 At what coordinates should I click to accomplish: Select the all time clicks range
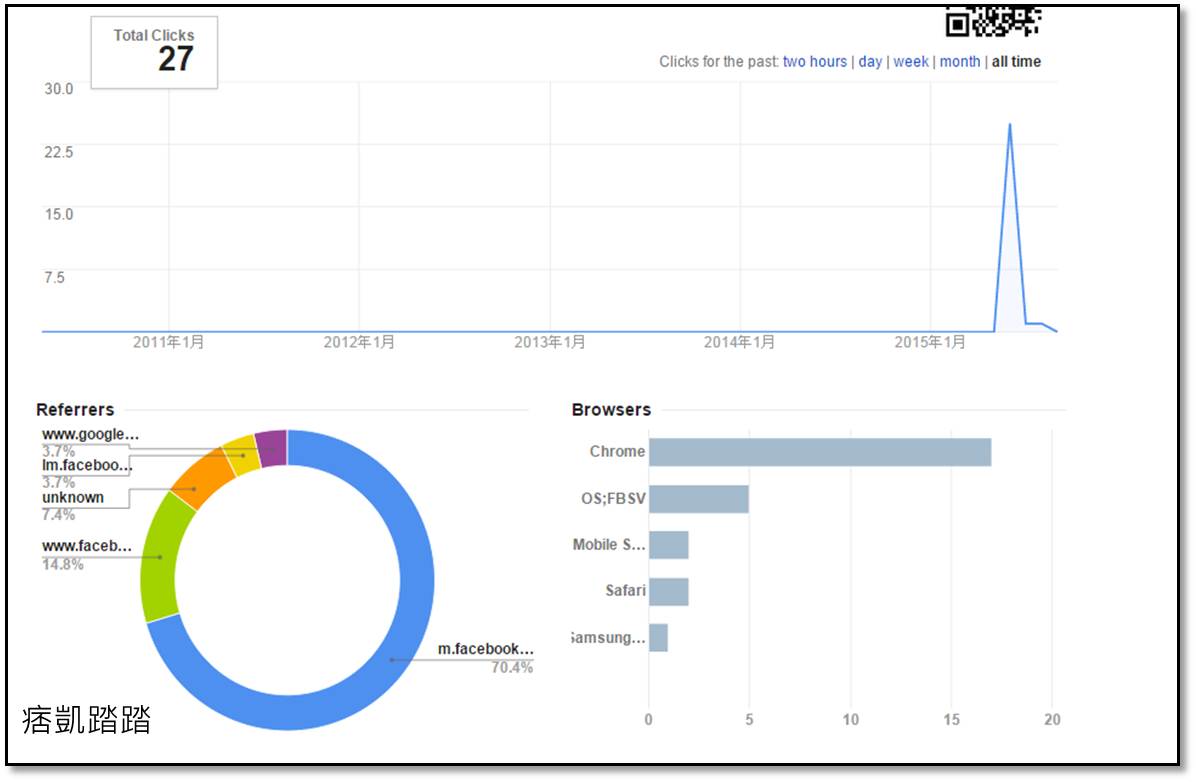[x=1016, y=62]
